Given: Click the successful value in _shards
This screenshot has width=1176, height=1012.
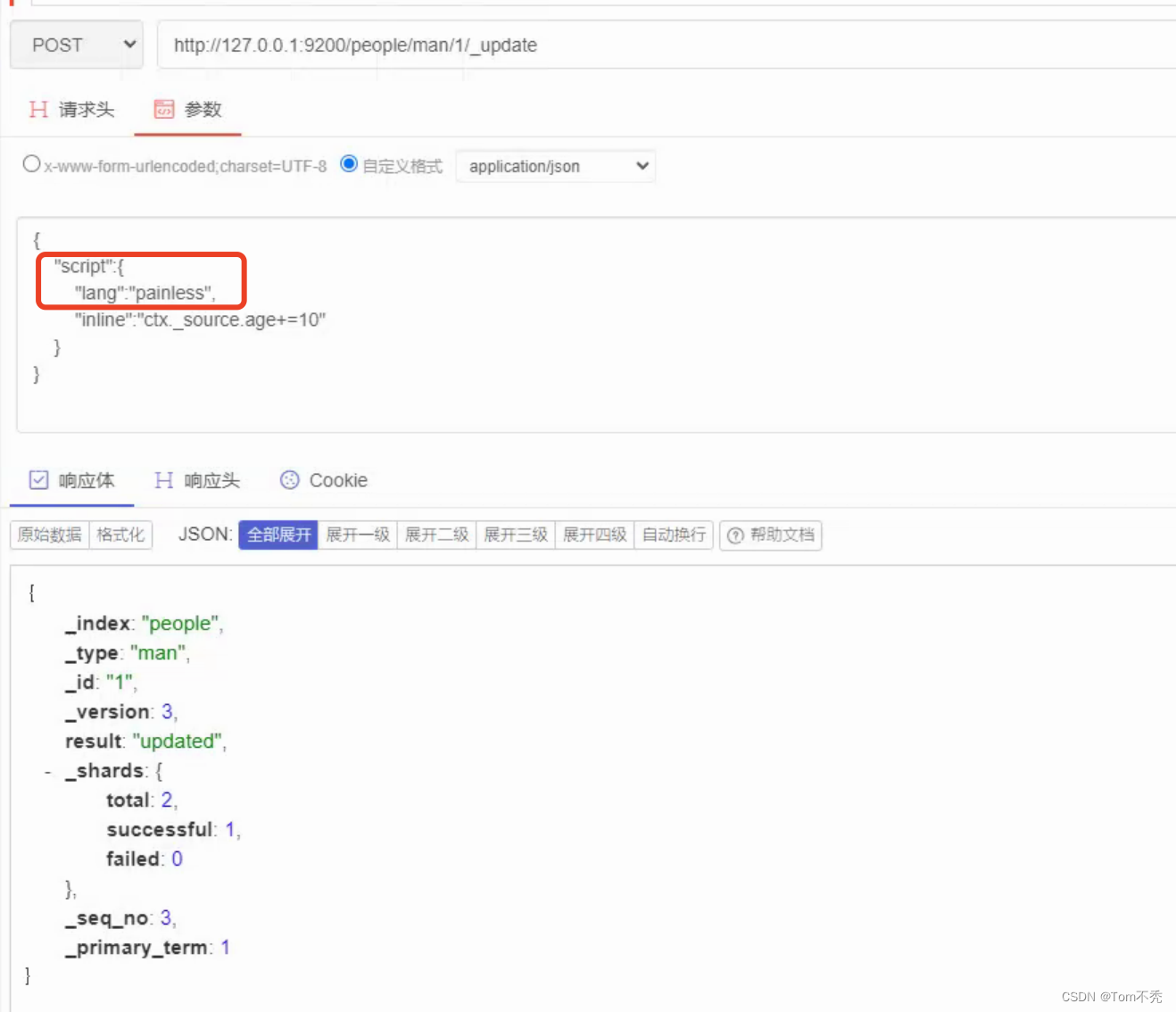Looking at the screenshot, I should [230, 829].
